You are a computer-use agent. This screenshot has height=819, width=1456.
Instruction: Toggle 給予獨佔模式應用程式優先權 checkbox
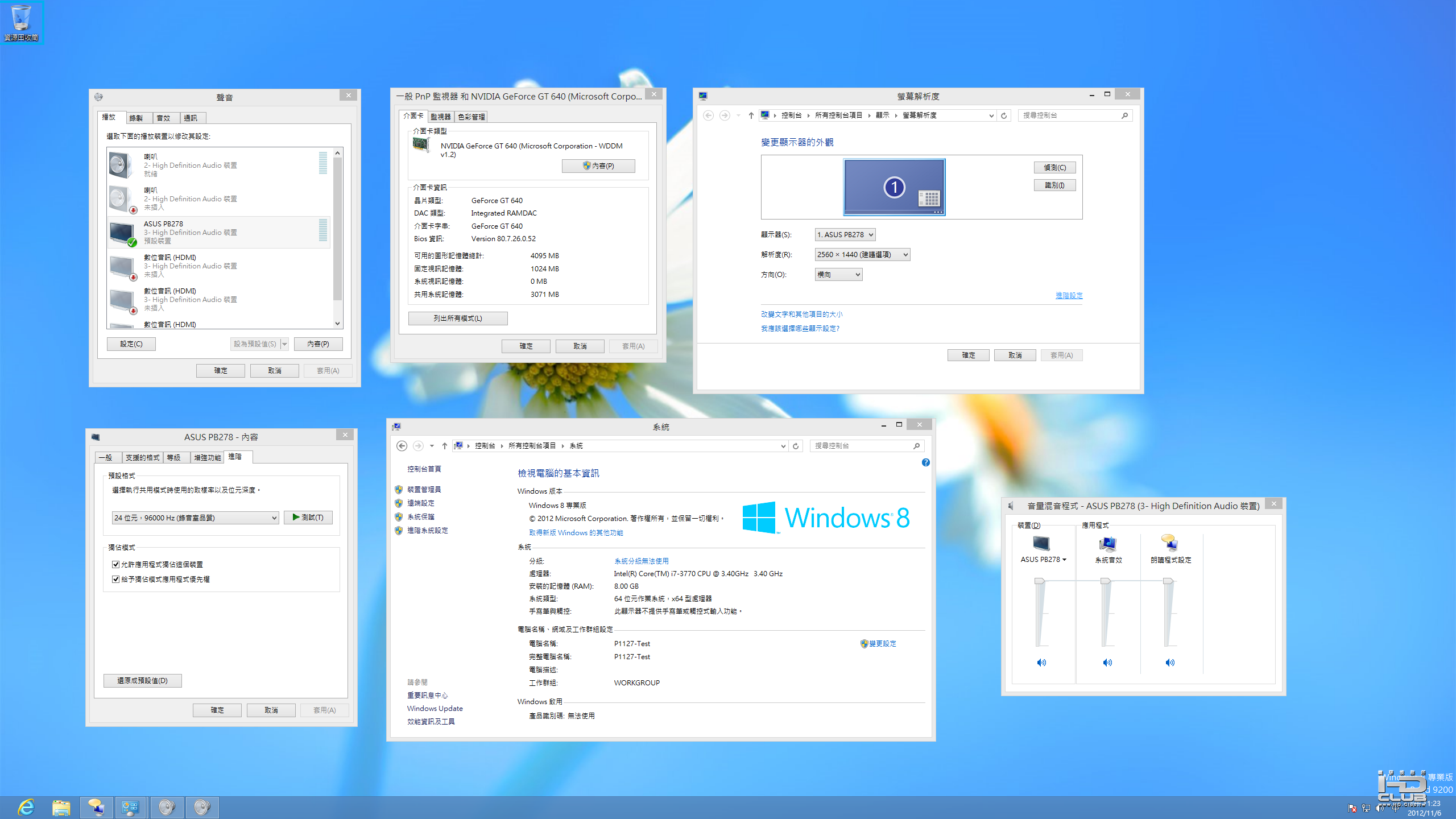[x=116, y=580]
